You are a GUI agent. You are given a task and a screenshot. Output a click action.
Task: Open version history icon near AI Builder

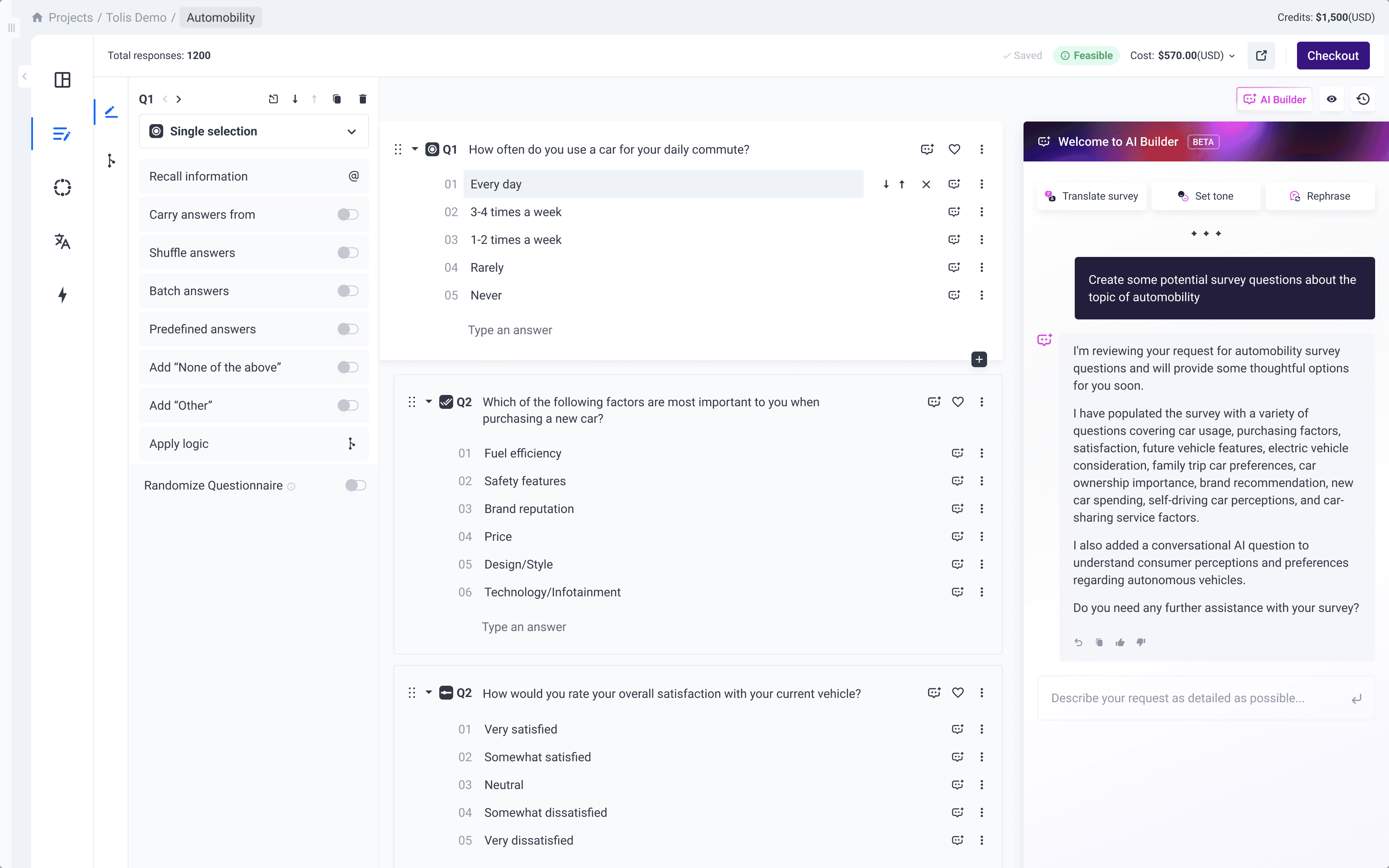click(1364, 99)
